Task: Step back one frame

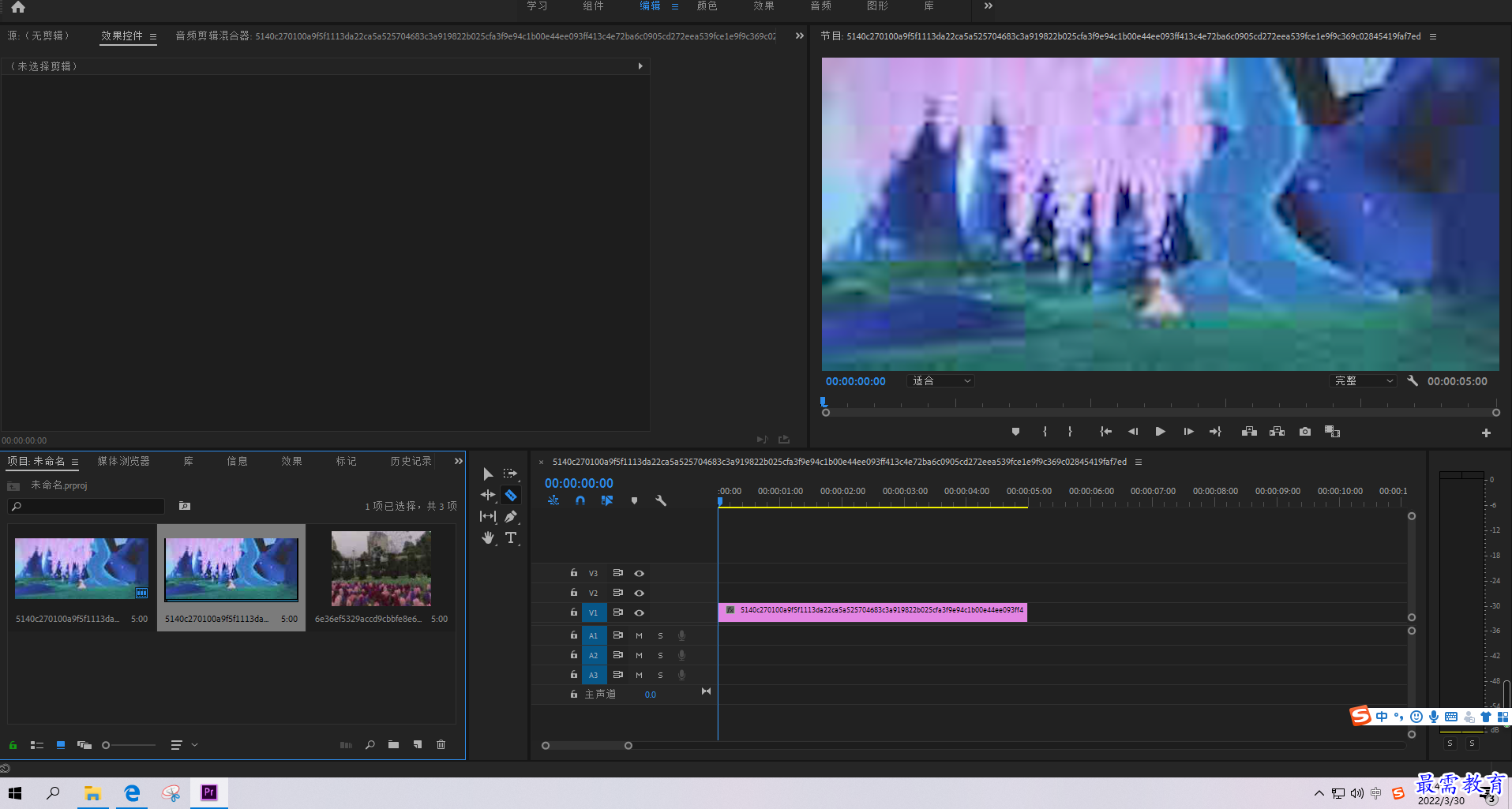Action: [1133, 432]
